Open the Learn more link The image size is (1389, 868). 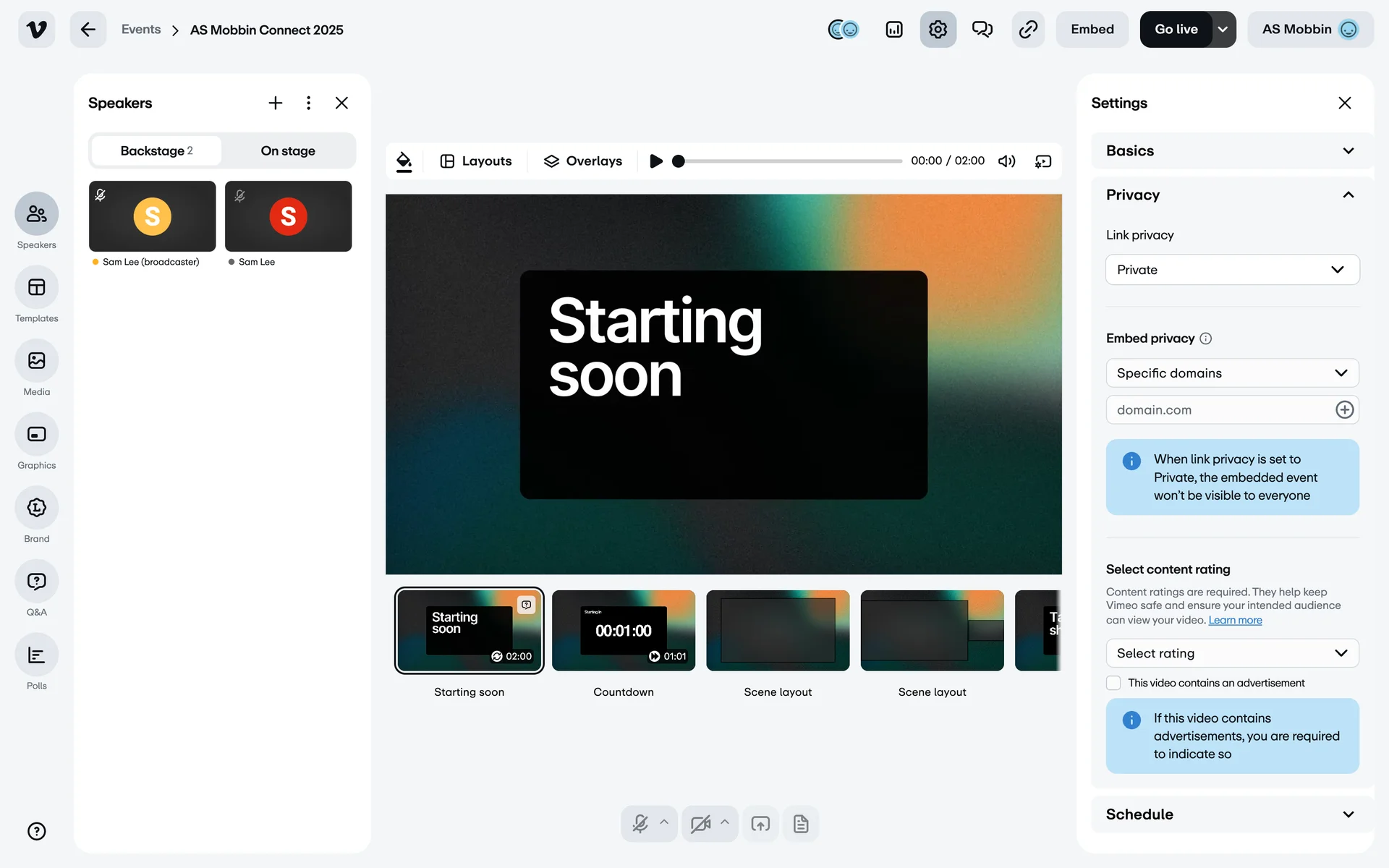[1235, 621]
